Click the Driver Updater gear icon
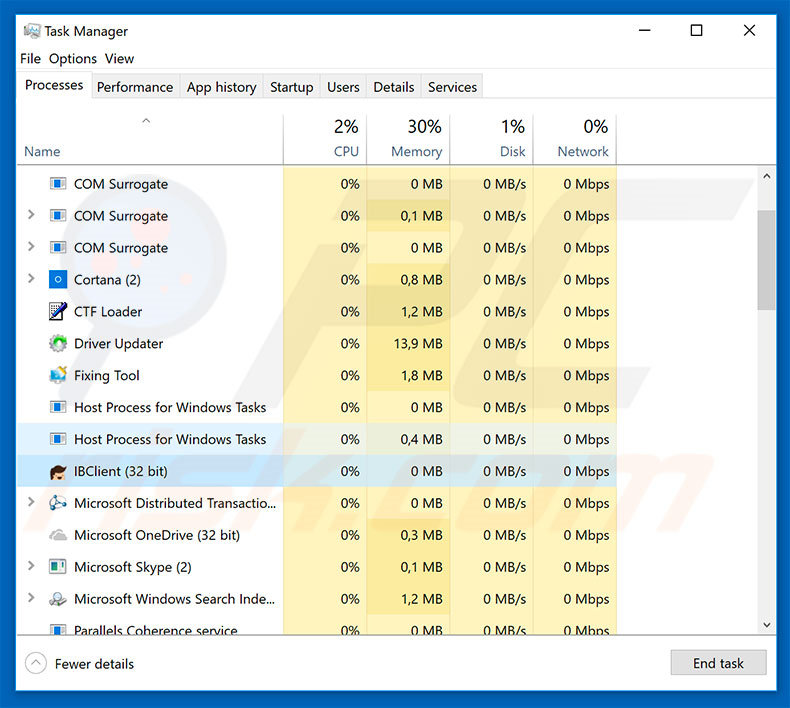The image size is (790, 708). pos(58,343)
